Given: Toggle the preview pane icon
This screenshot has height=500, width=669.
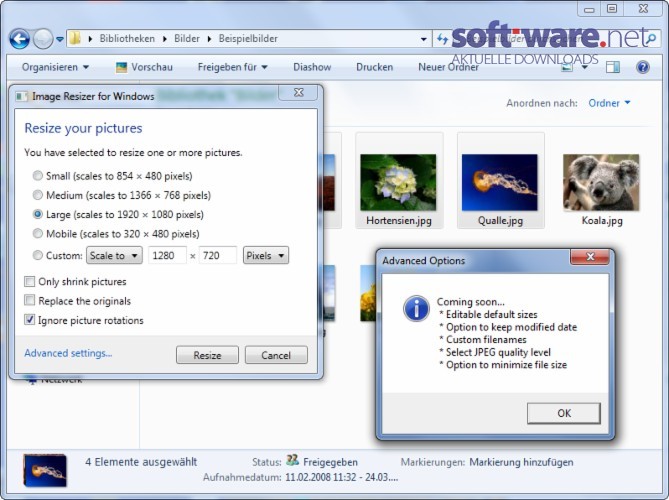Looking at the screenshot, I should point(613,67).
